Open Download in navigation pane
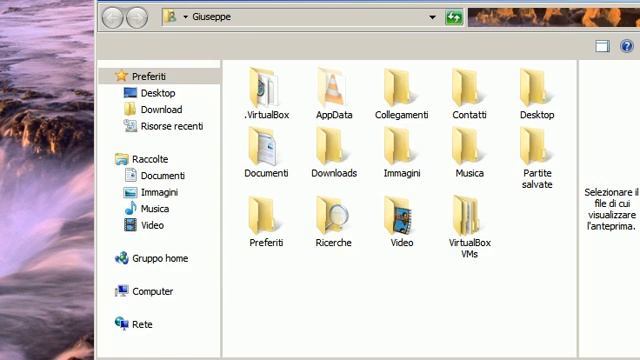640x360 pixels. [161, 109]
